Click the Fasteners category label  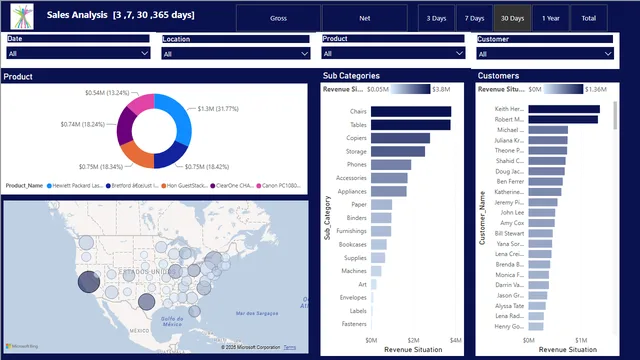(354, 324)
